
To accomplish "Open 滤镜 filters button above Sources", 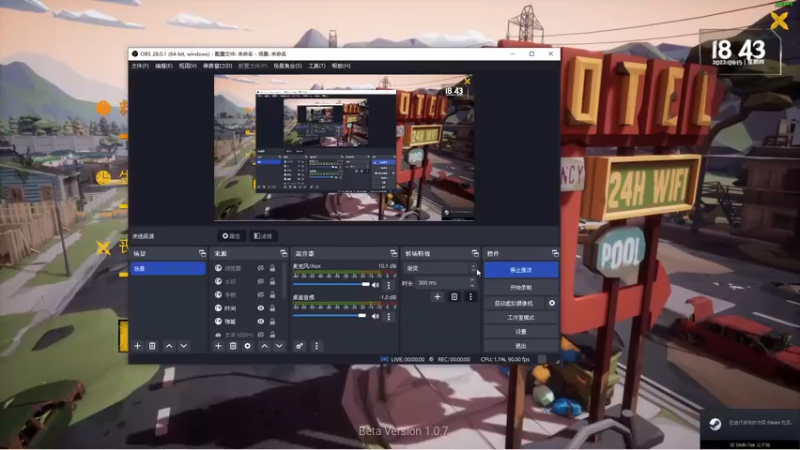I will pyautogui.click(x=263, y=236).
